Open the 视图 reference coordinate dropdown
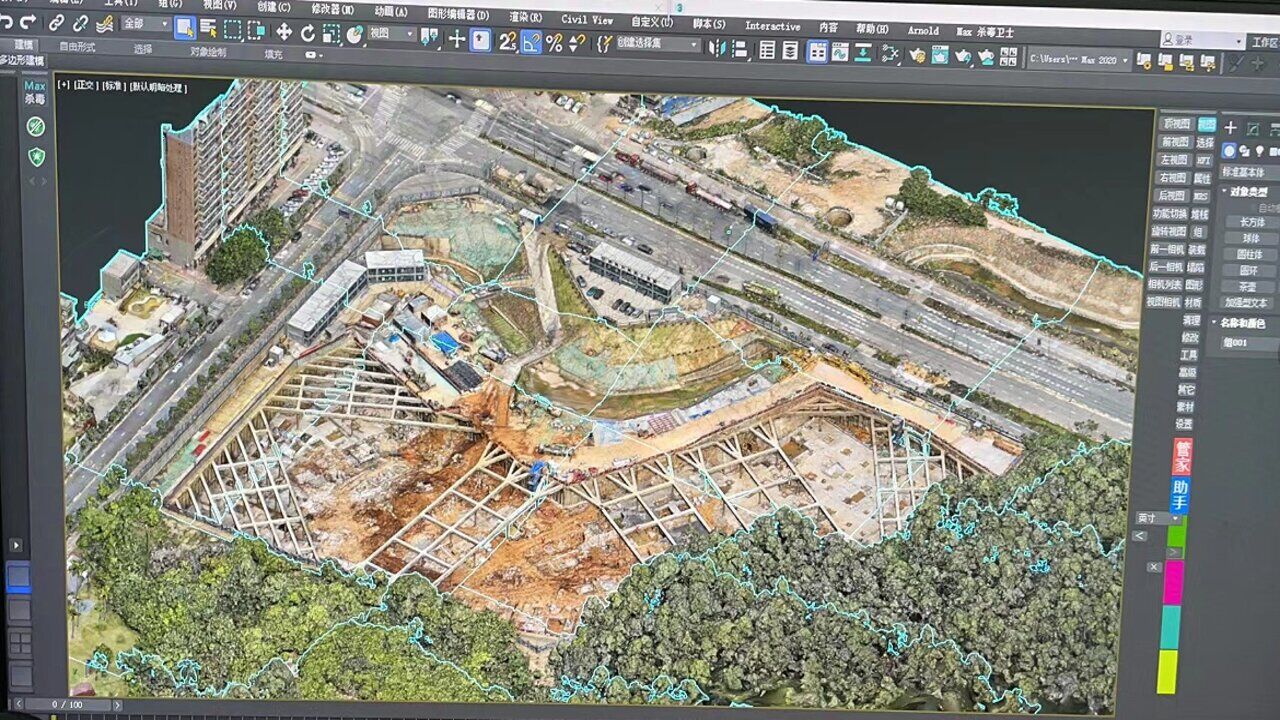1280x720 pixels. (391, 33)
